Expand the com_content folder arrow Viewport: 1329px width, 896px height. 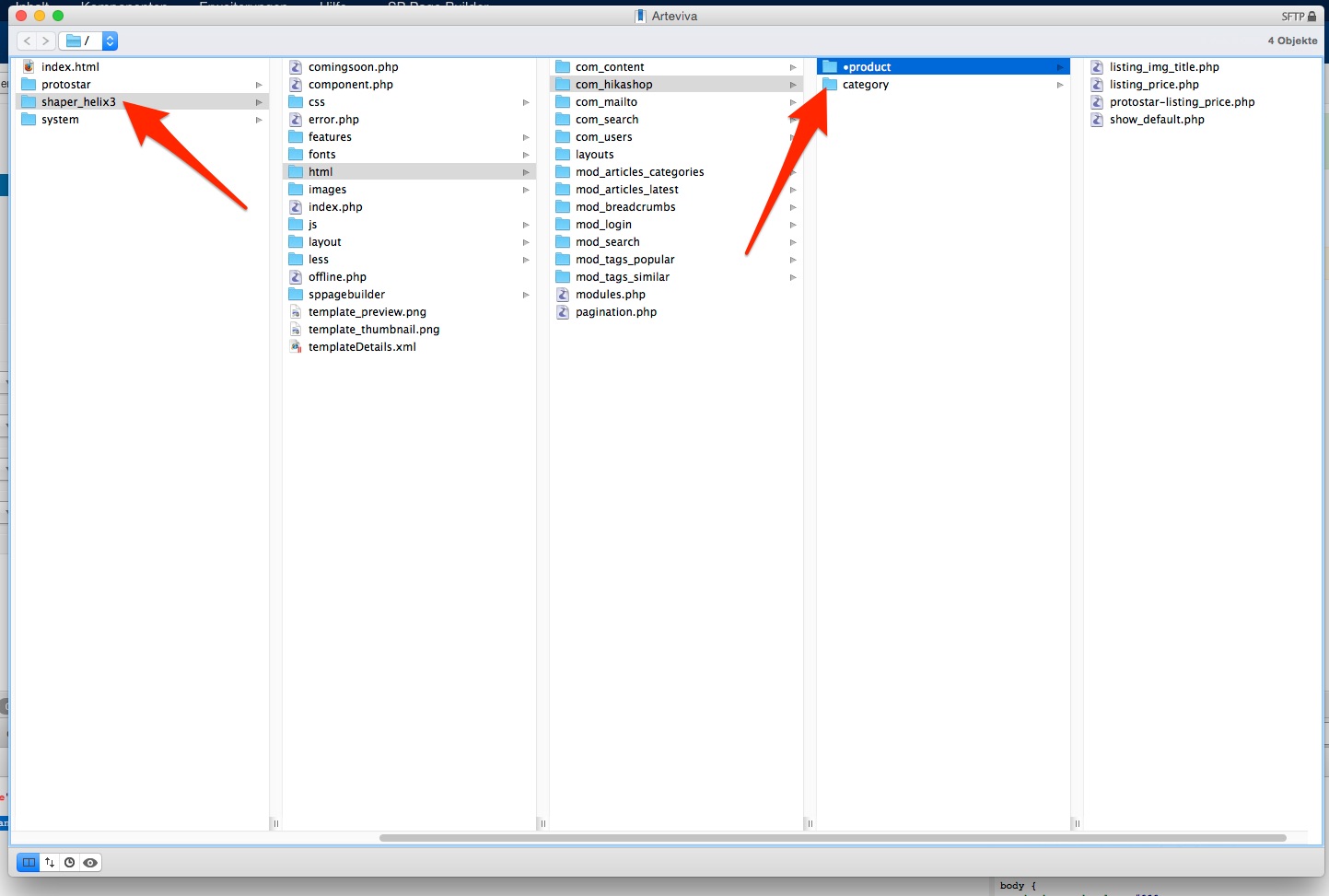point(793,67)
